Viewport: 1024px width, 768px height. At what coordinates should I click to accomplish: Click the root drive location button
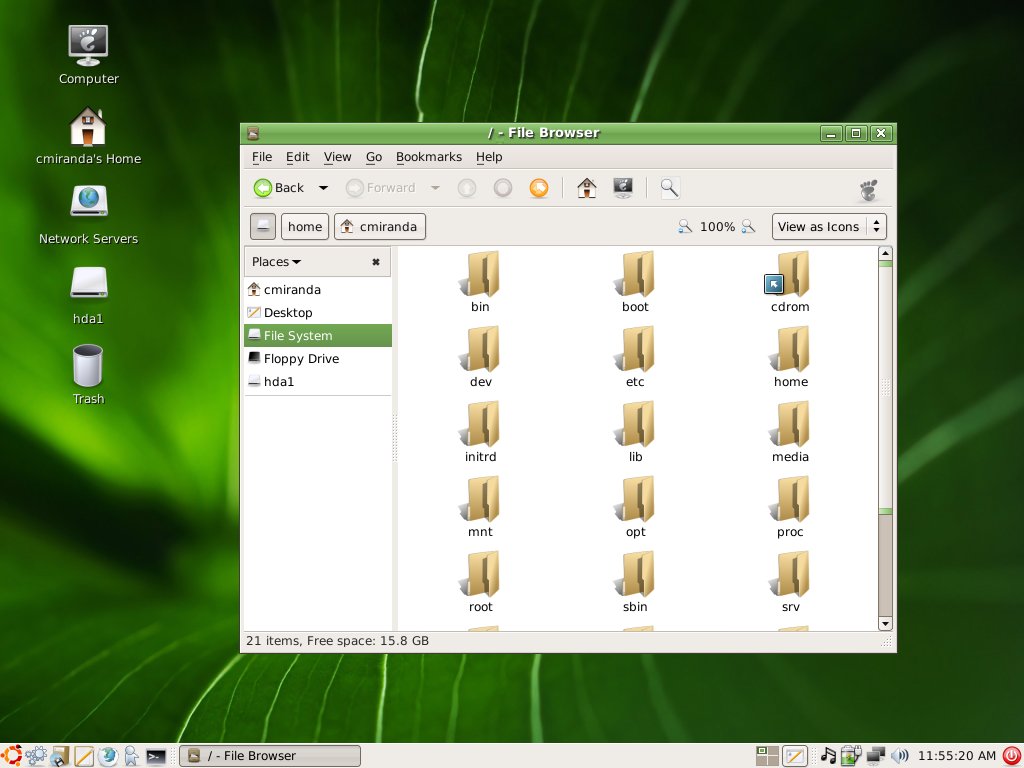pos(263,227)
